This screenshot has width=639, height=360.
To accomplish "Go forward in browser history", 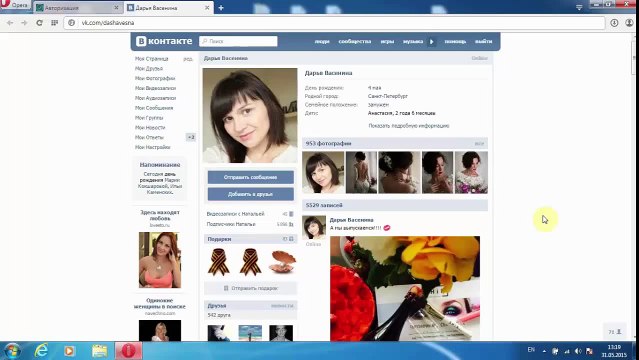I will click(x=24, y=23).
